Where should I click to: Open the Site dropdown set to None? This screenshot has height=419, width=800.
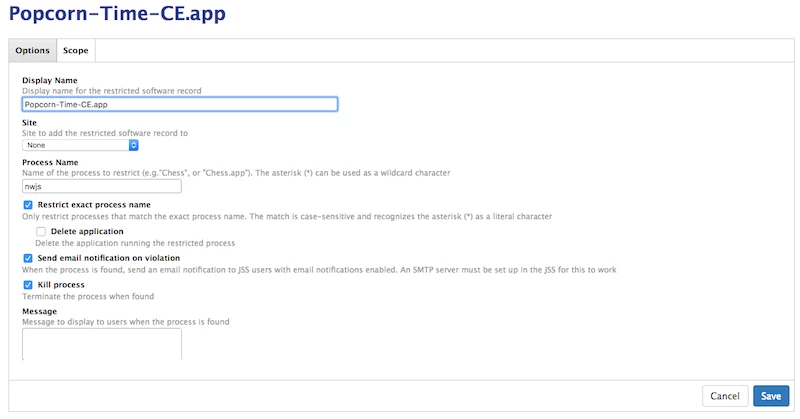(80, 145)
